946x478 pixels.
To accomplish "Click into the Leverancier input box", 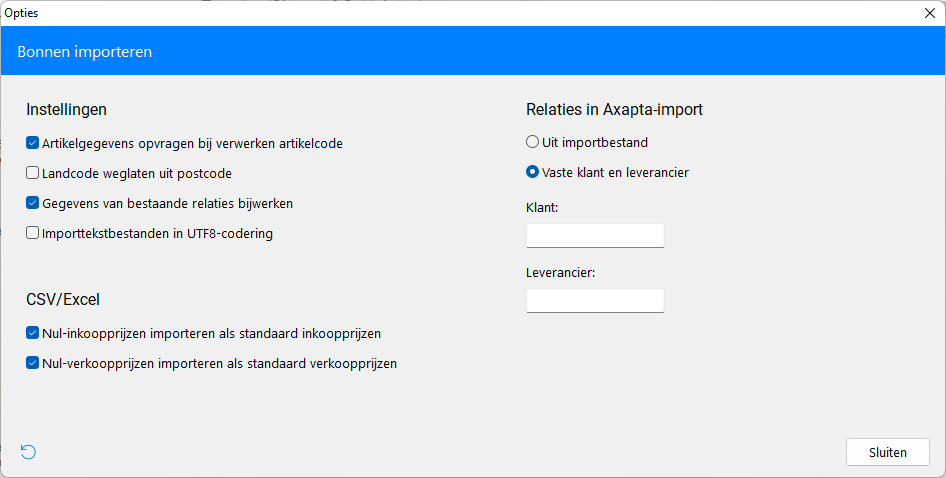I will click(x=595, y=301).
